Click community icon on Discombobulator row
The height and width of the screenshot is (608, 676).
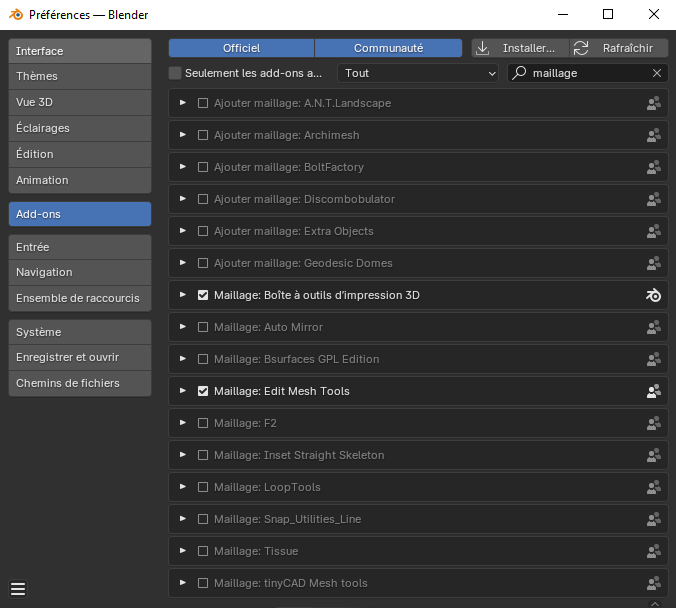[654, 199]
